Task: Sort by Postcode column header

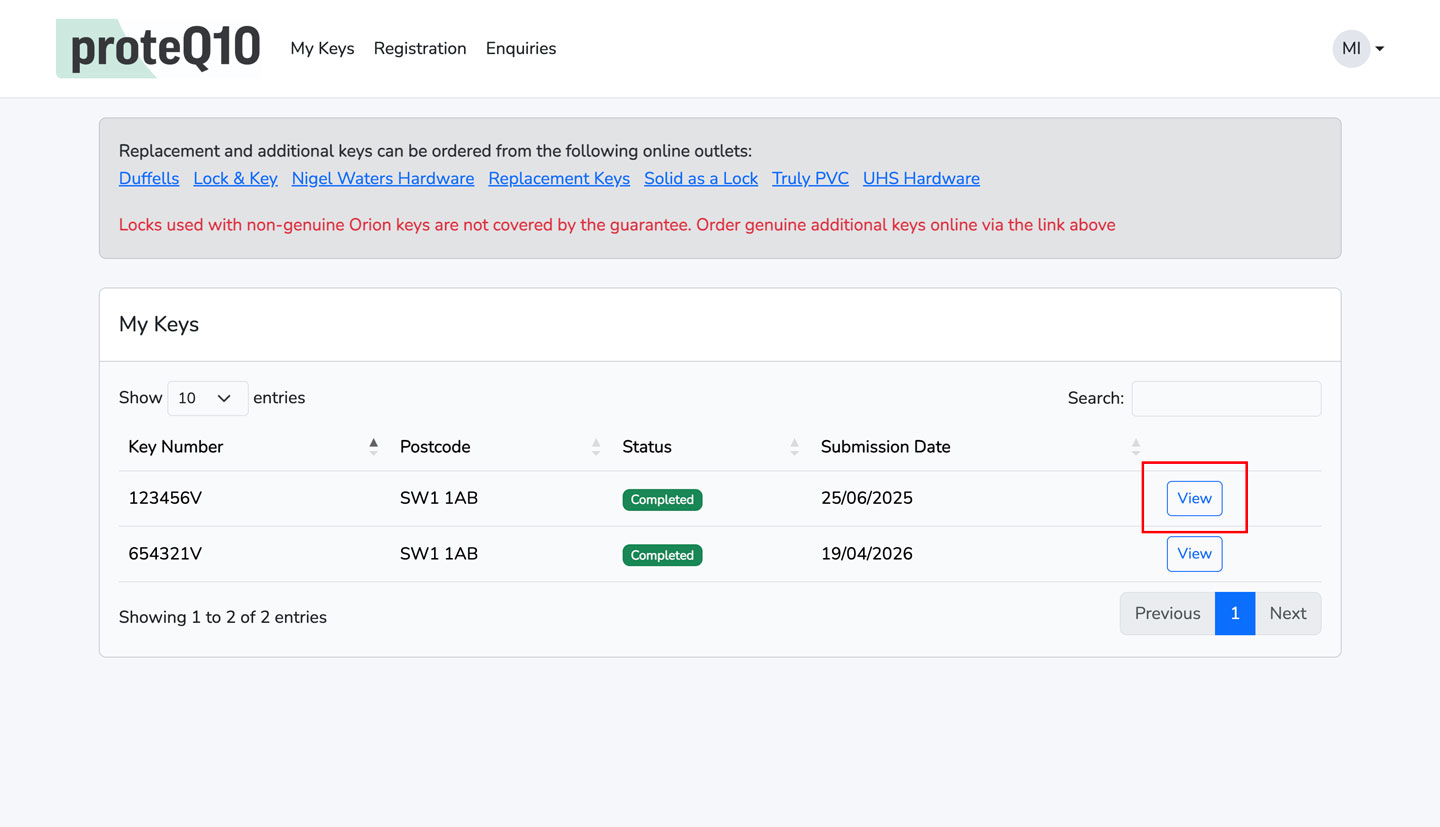Action: coord(501,447)
